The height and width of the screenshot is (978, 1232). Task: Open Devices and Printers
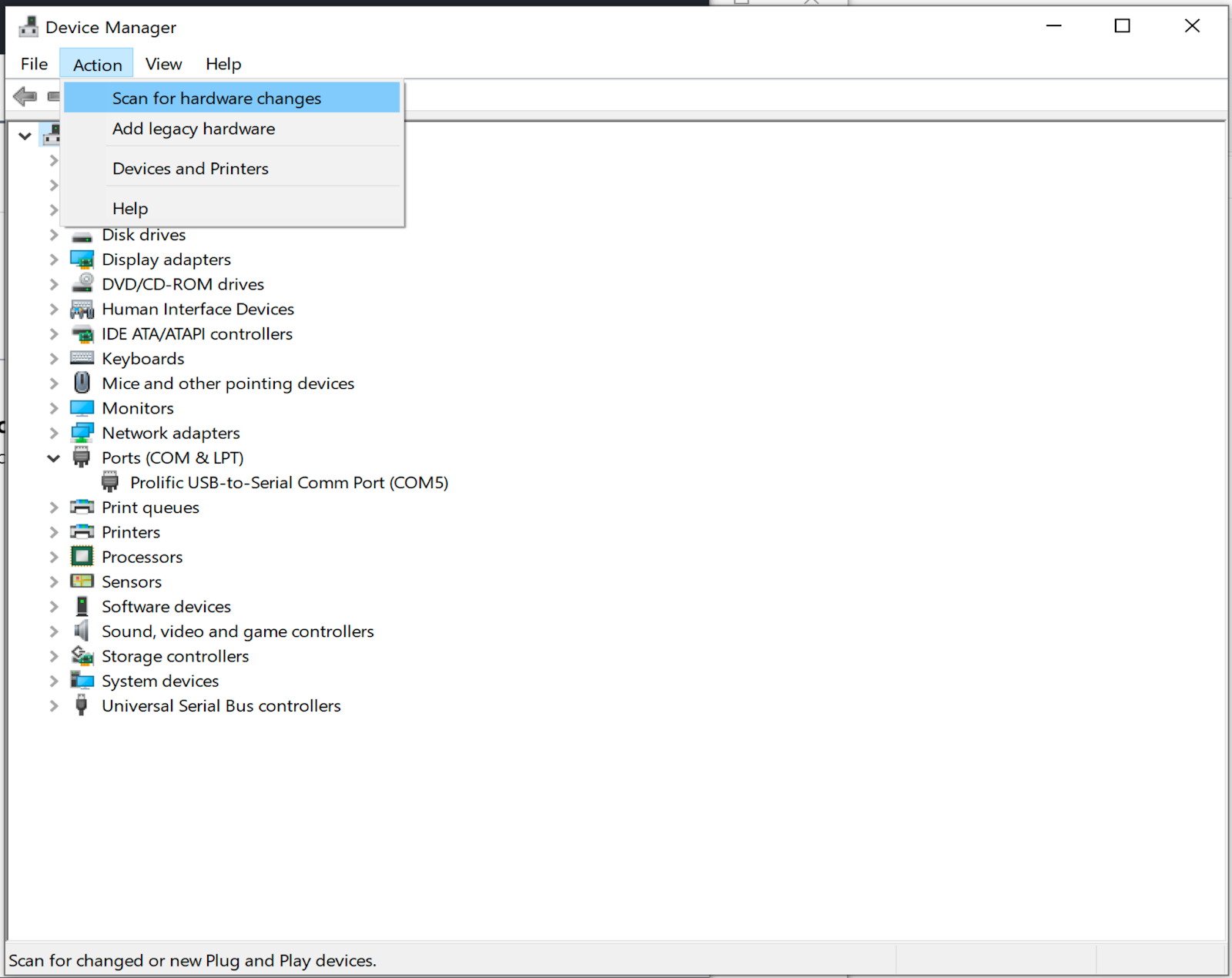pos(190,168)
